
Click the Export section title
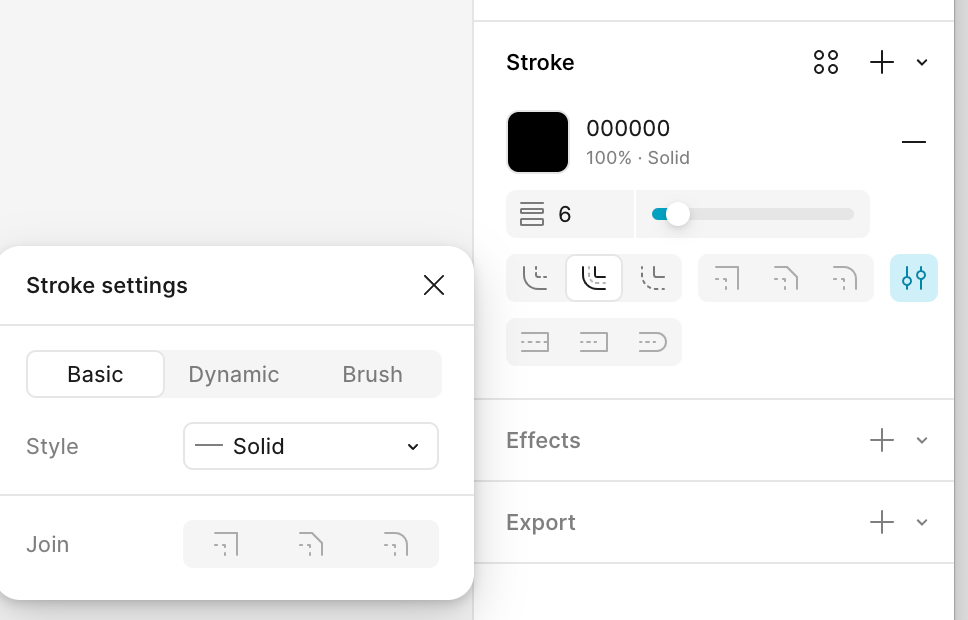tap(541, 522)
